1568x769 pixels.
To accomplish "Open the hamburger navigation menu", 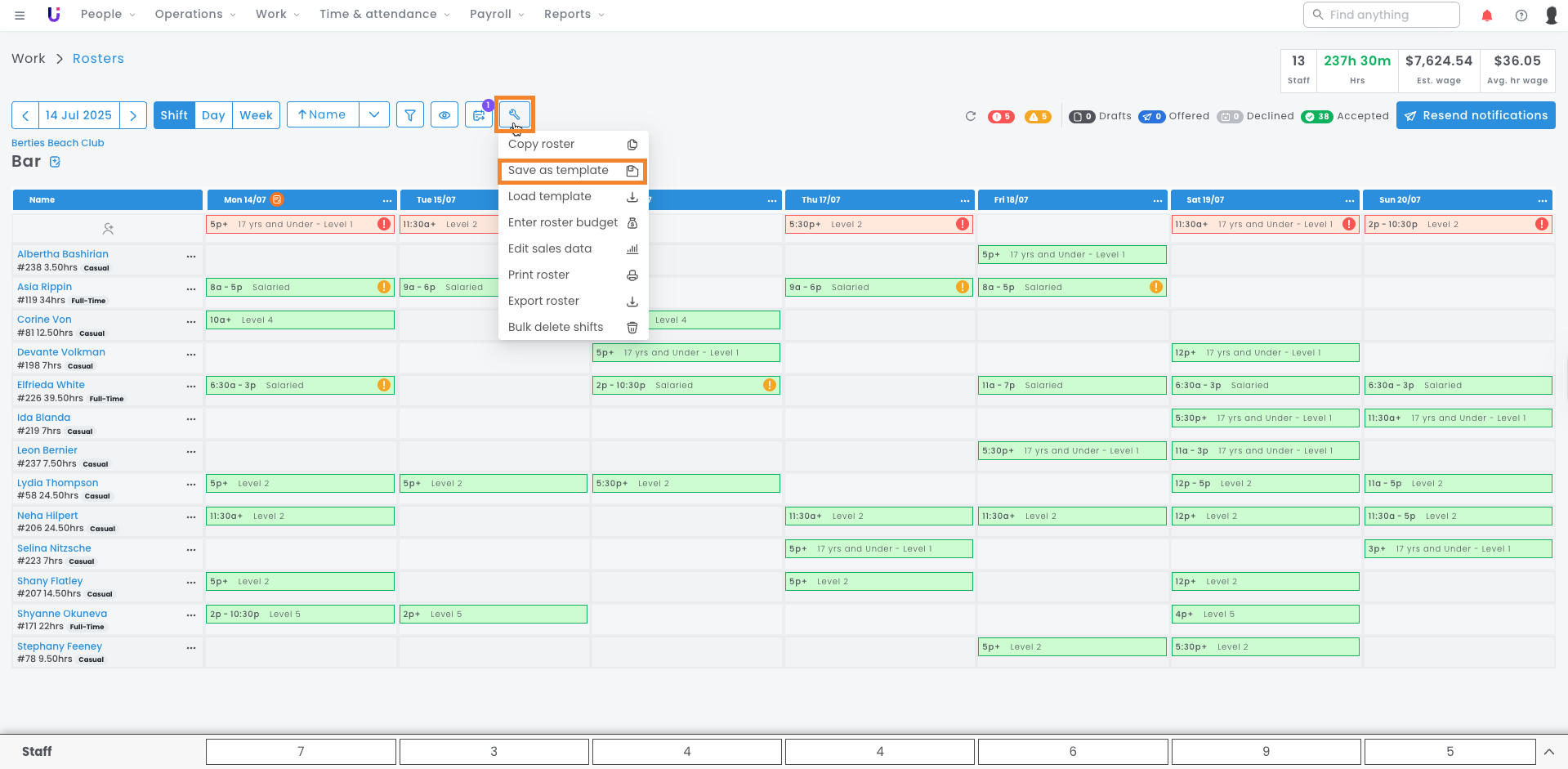I will click(x=20, y=15).
